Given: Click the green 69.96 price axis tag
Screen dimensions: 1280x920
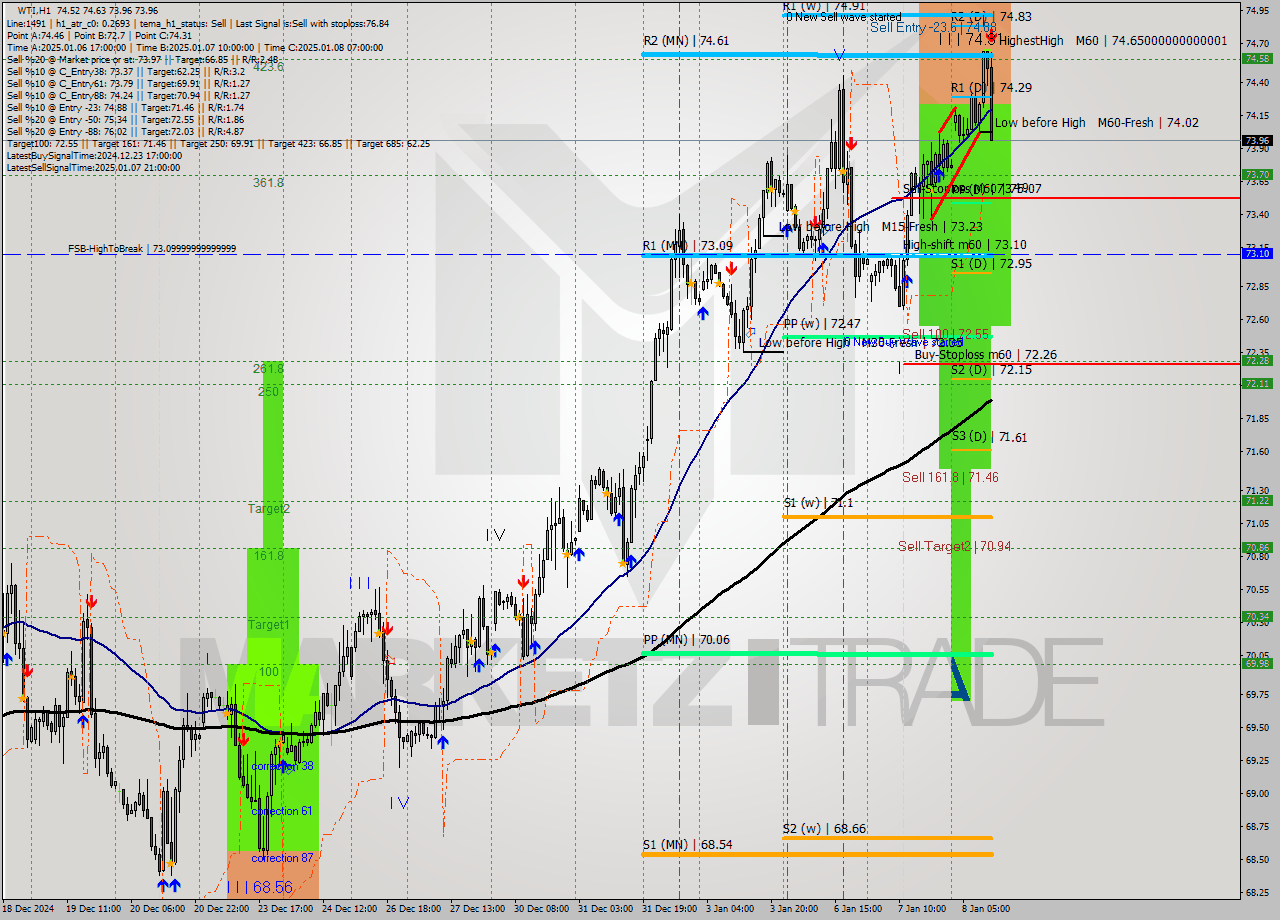Looking at the screenshot, I should pos(1257,663).
